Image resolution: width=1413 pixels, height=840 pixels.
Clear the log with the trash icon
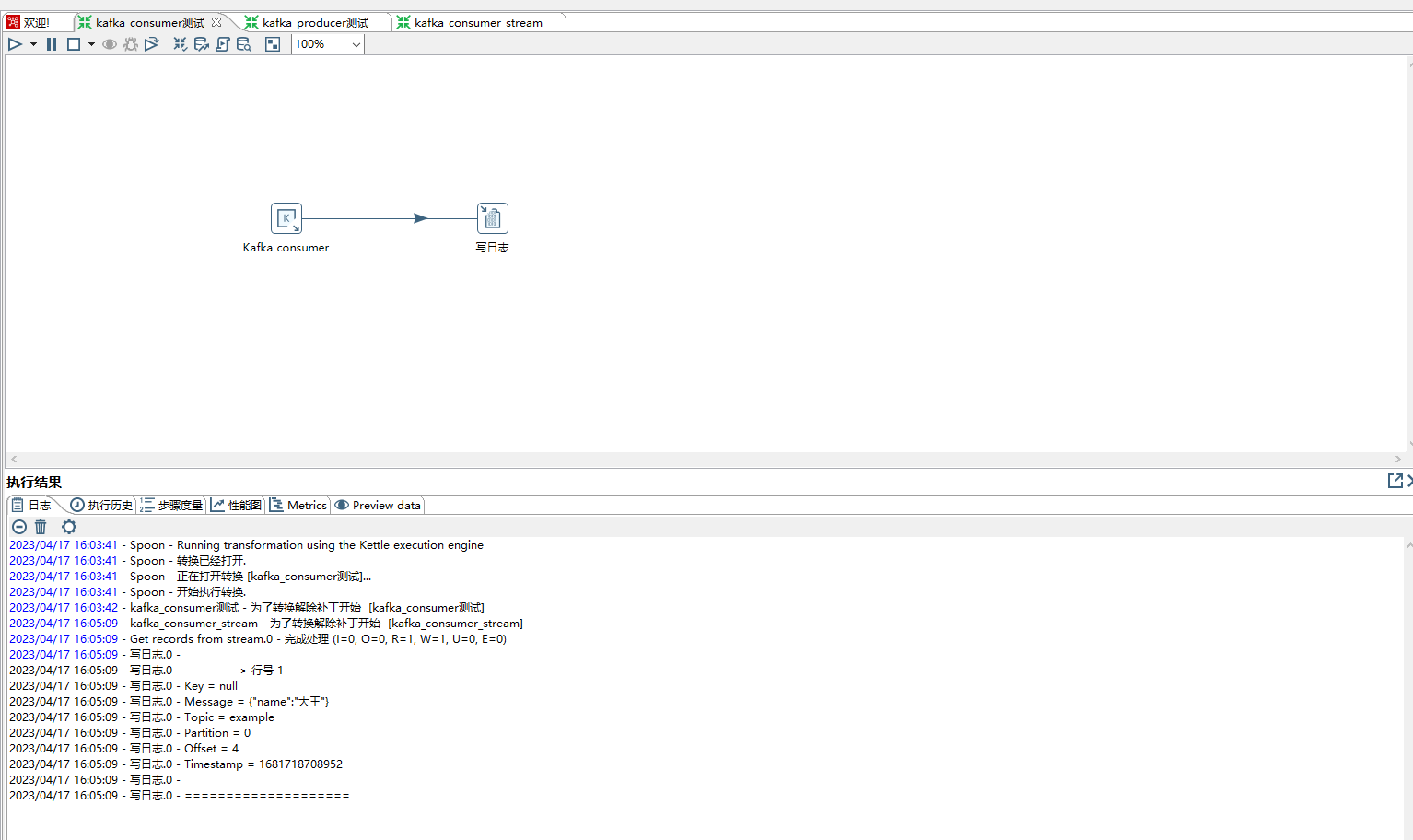click(41, 527)
